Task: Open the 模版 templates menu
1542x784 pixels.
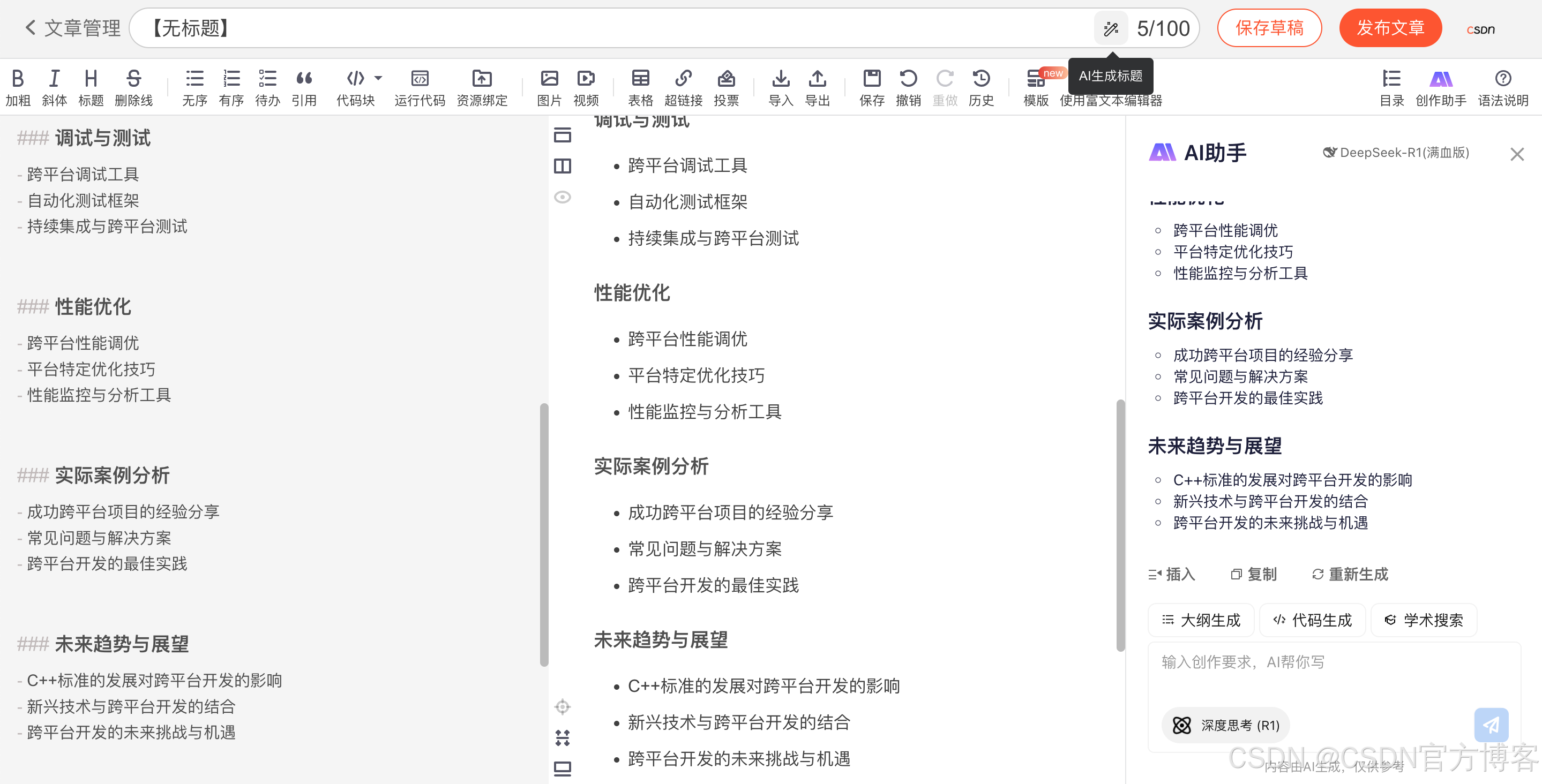Action: (1036, 79)
